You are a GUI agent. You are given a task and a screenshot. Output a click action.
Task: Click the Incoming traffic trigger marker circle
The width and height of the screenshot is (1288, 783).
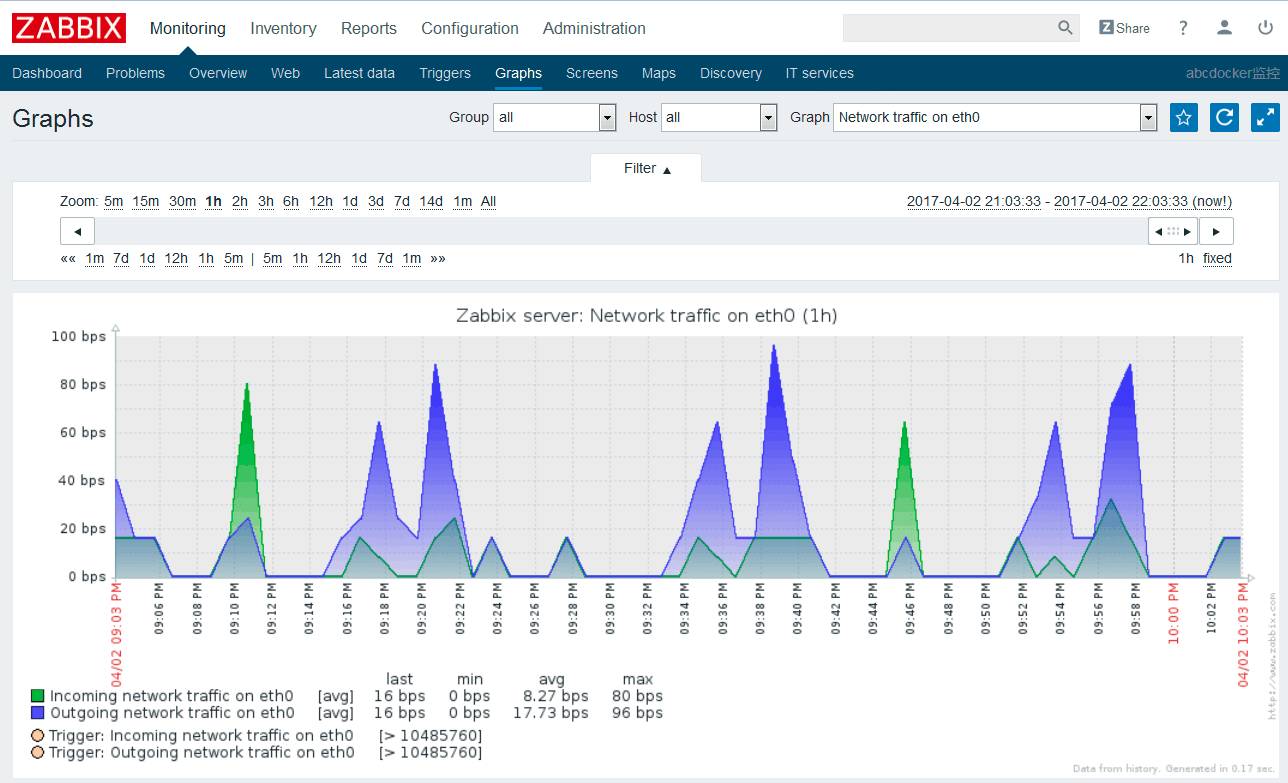38,736
